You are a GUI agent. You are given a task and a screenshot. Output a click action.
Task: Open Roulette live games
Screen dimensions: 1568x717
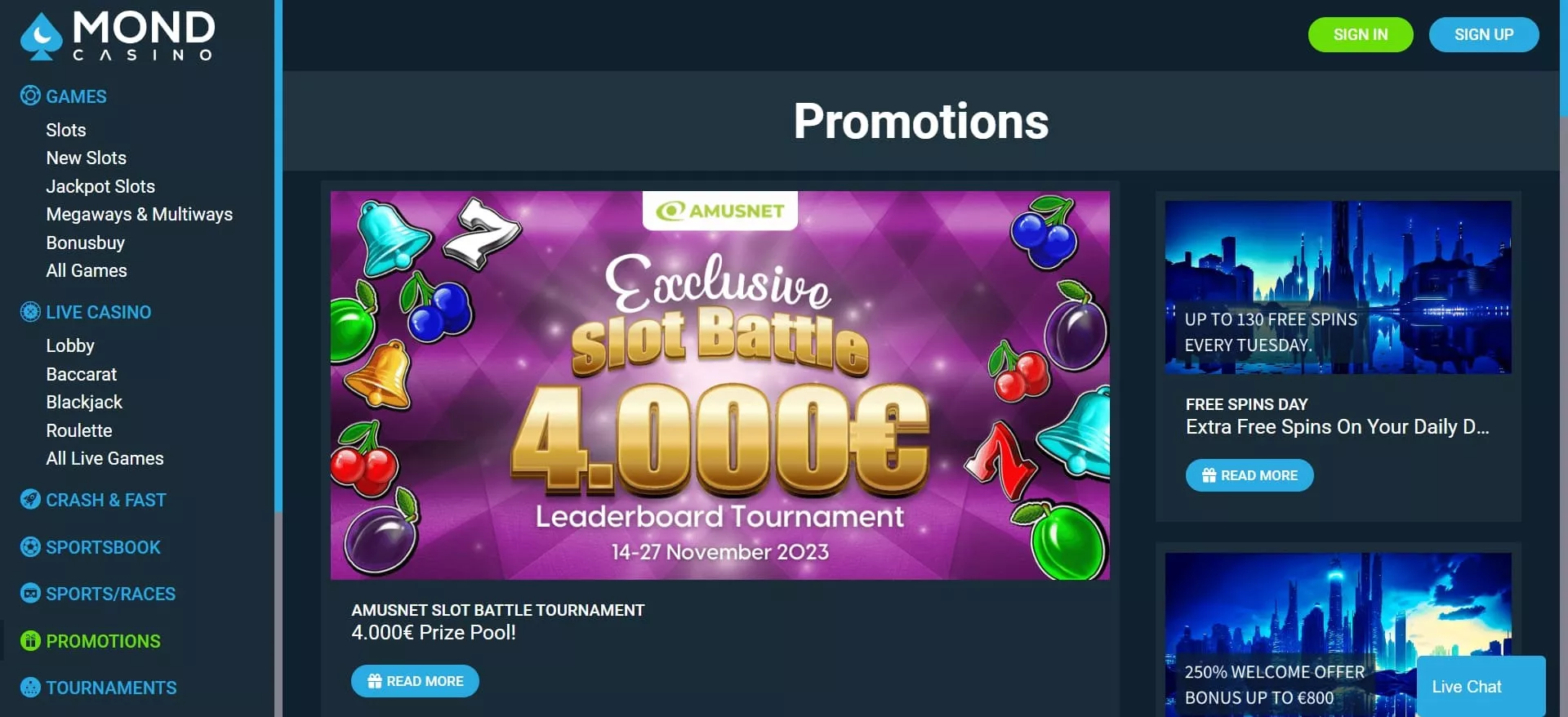pyautogui.click(x=79, y=430)
